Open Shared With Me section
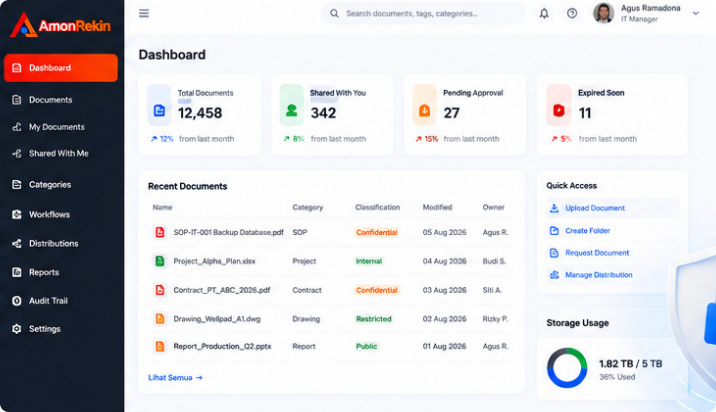 61,153
